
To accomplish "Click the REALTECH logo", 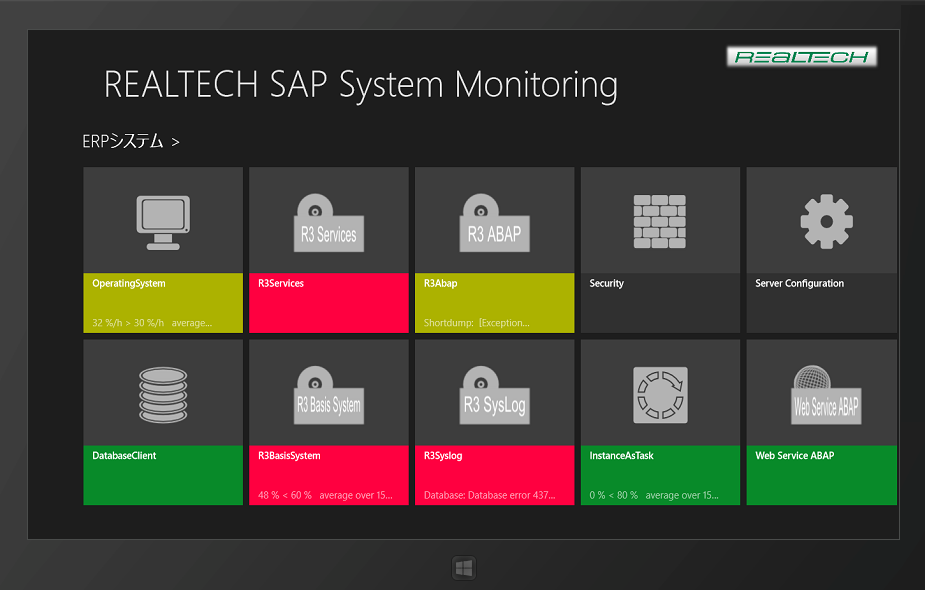I will [802, 57].
